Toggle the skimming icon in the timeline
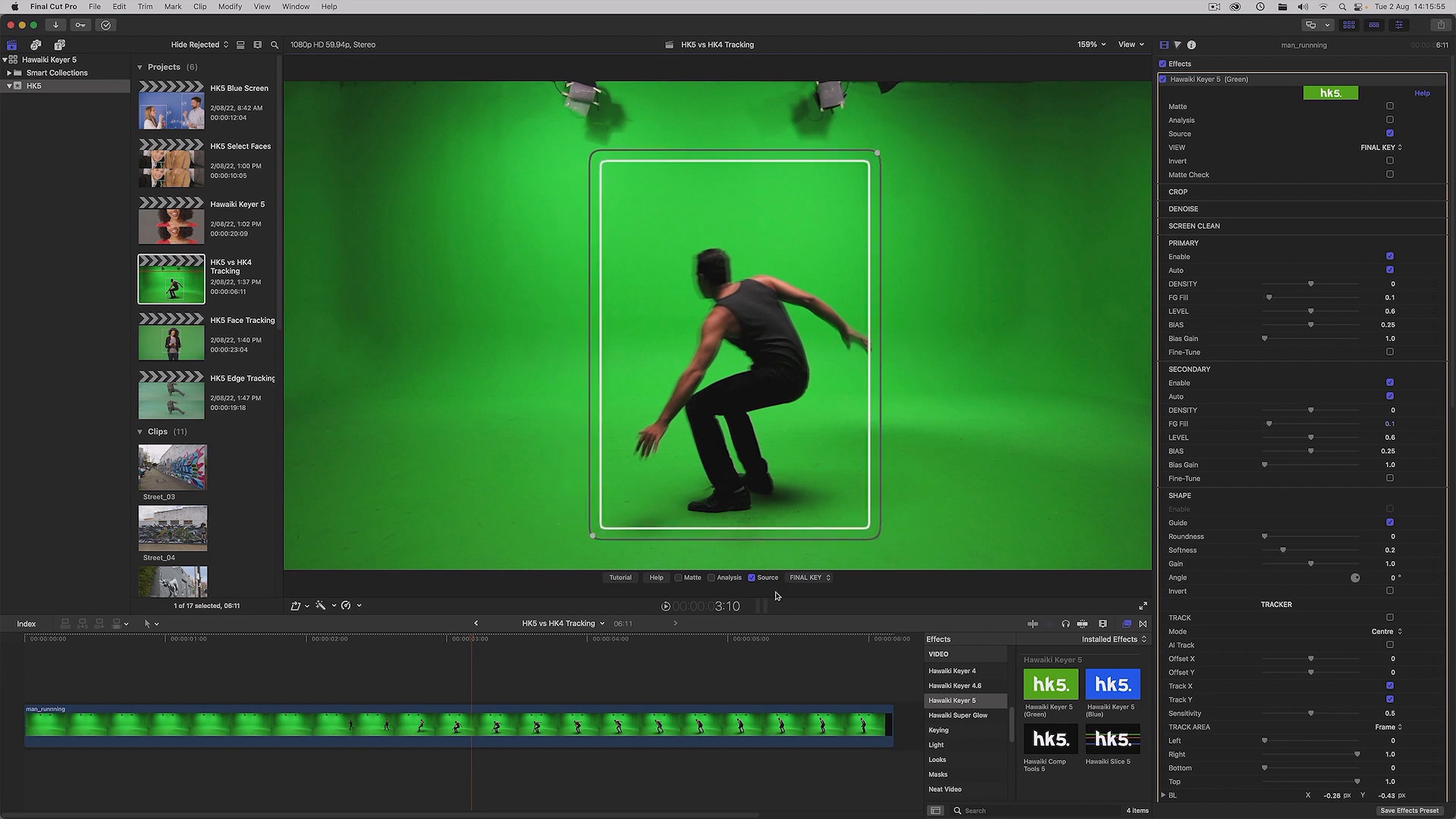Viewport: 1456px width, 819px height. 1033,623
